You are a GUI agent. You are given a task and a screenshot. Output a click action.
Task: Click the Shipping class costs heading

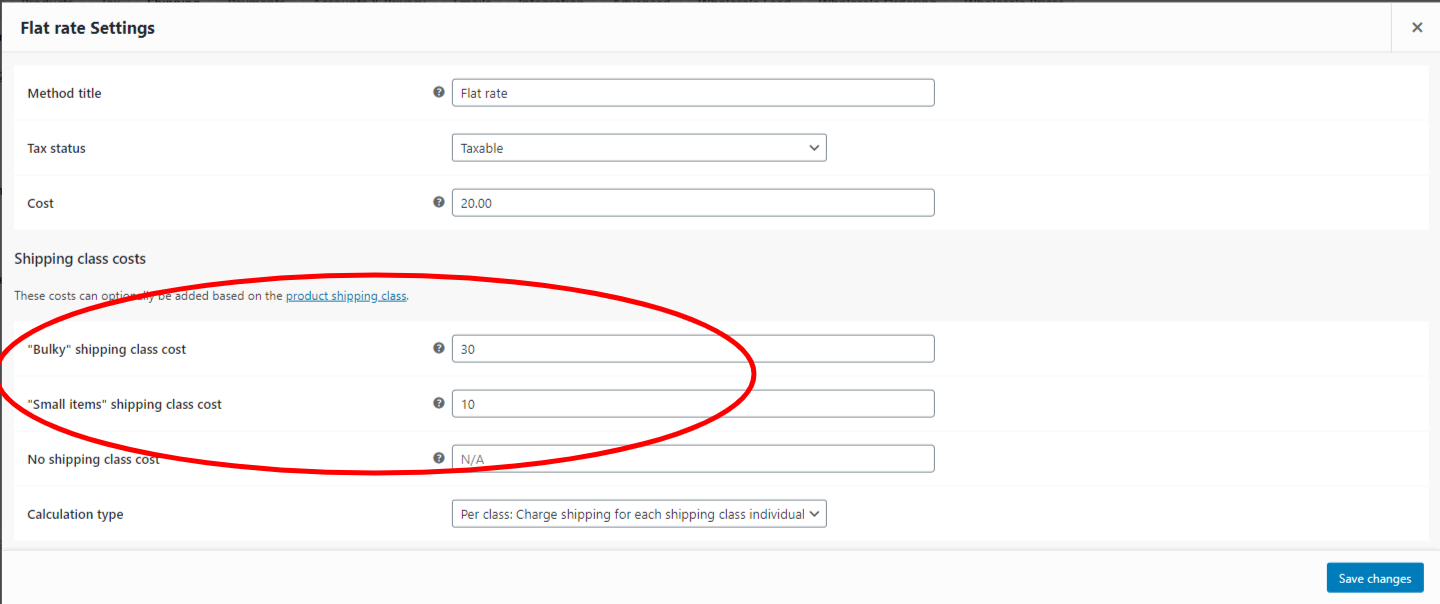(80, 259)
